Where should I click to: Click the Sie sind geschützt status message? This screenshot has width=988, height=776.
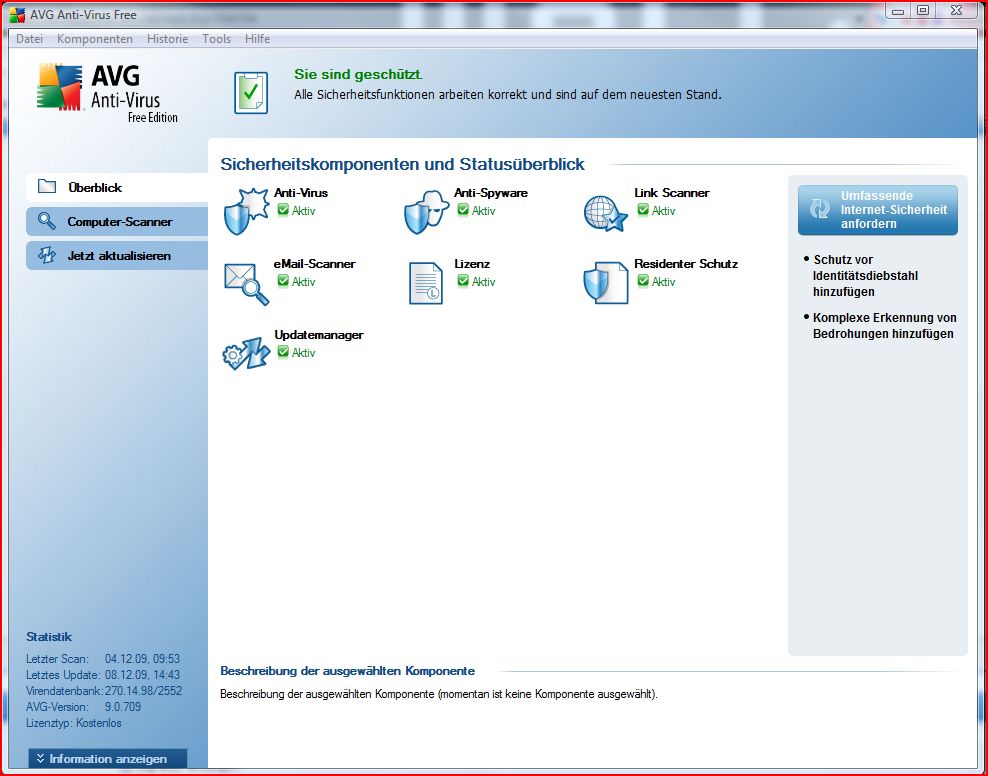click(358, 74)
